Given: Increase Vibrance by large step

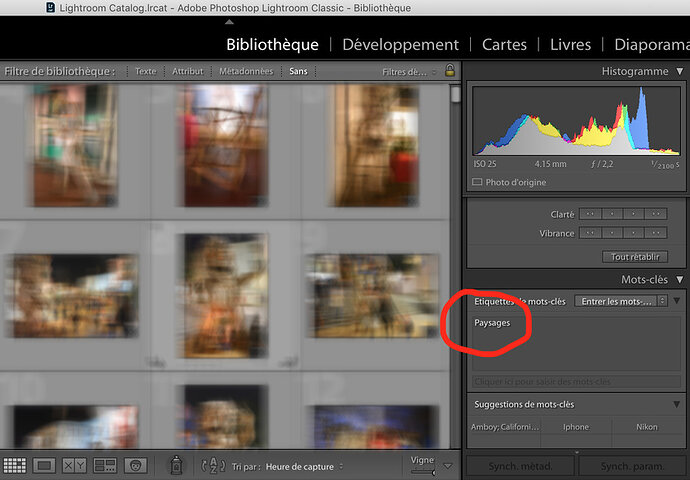Looking at the screenshot, I should click(x=656, y=233).
